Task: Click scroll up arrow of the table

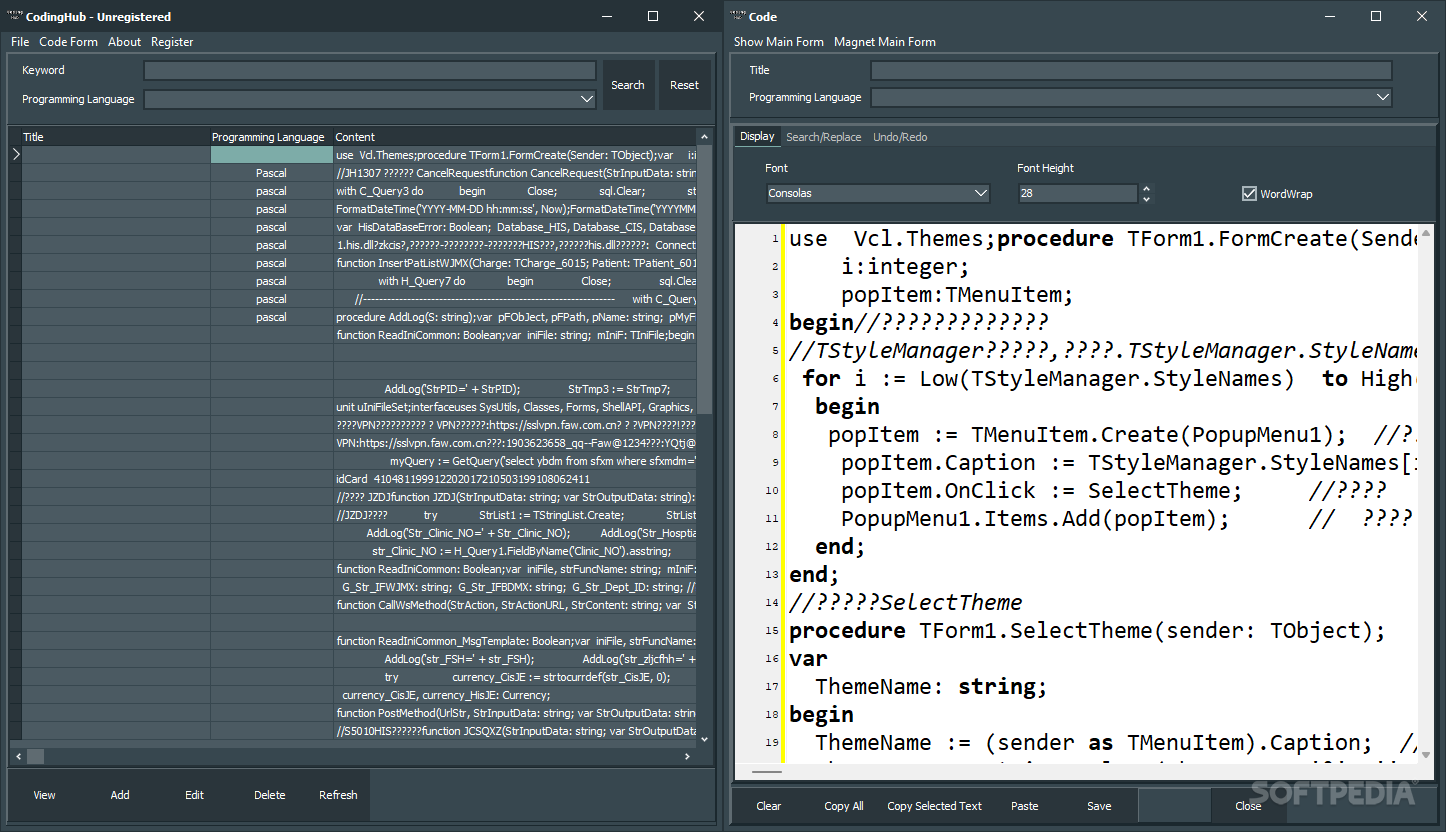Action: 704,137
